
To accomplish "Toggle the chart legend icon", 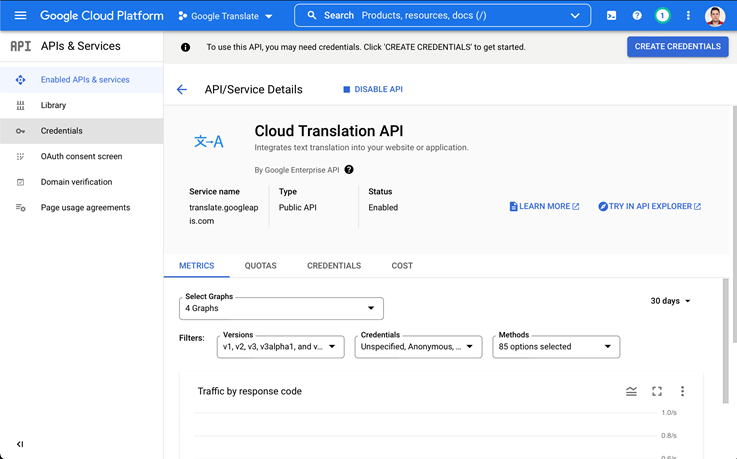I will click(631, 391).
